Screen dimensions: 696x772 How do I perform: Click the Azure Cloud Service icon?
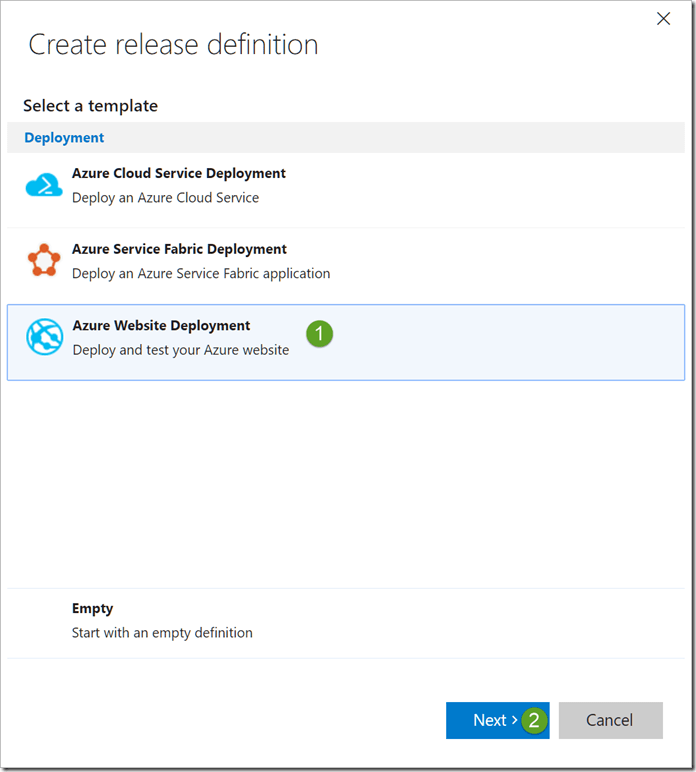(44, 186)
